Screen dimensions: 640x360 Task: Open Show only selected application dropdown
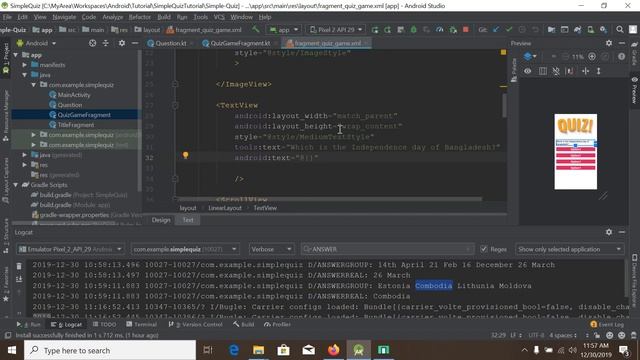569,249
